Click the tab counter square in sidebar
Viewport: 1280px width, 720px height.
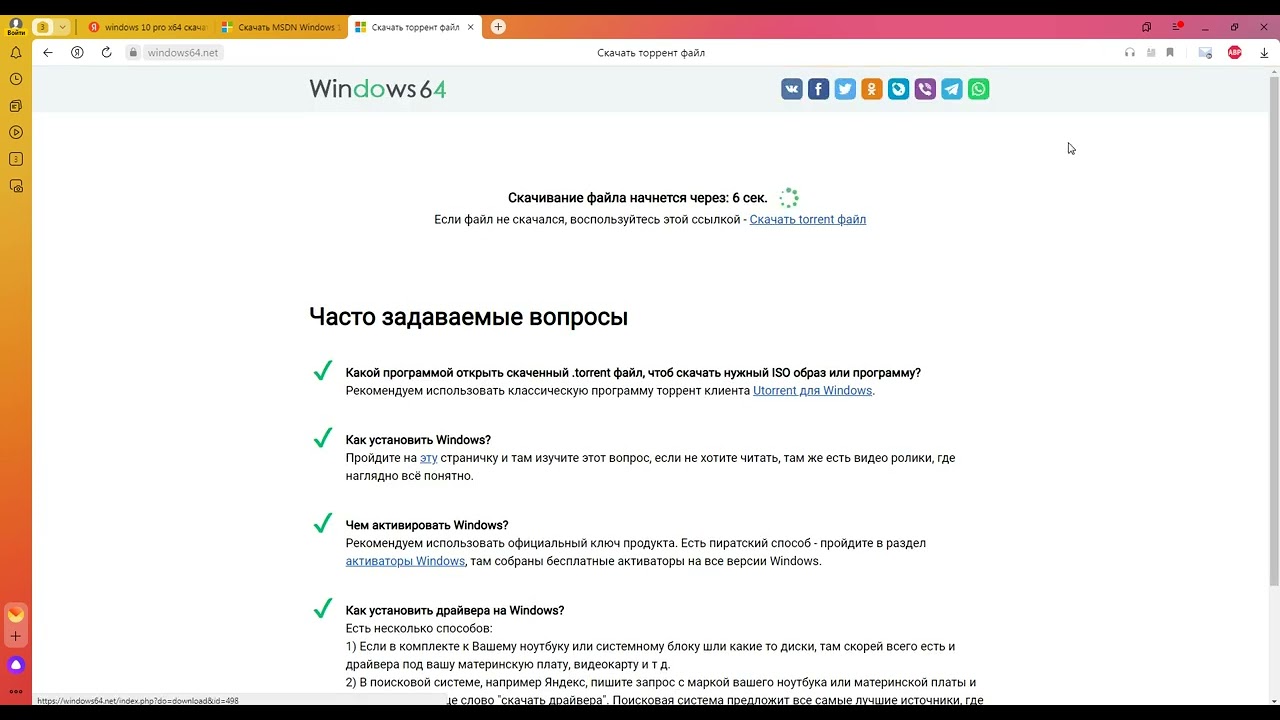point(16,159)
